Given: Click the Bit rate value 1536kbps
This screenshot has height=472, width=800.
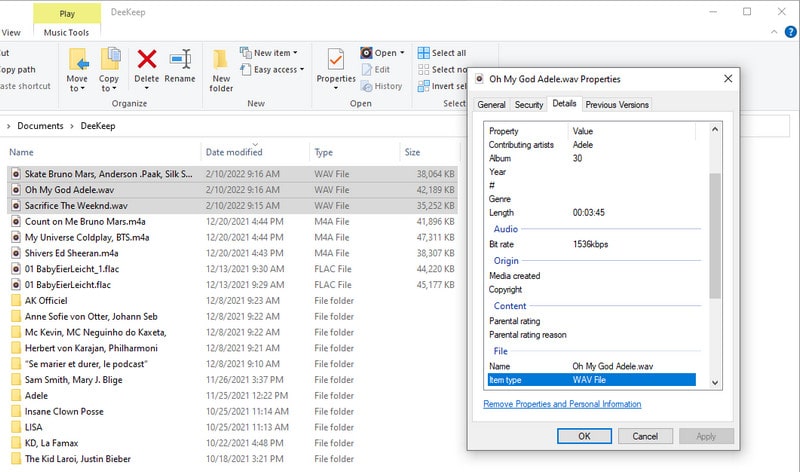Looking at the screenshot, I should tap(590, 244).
